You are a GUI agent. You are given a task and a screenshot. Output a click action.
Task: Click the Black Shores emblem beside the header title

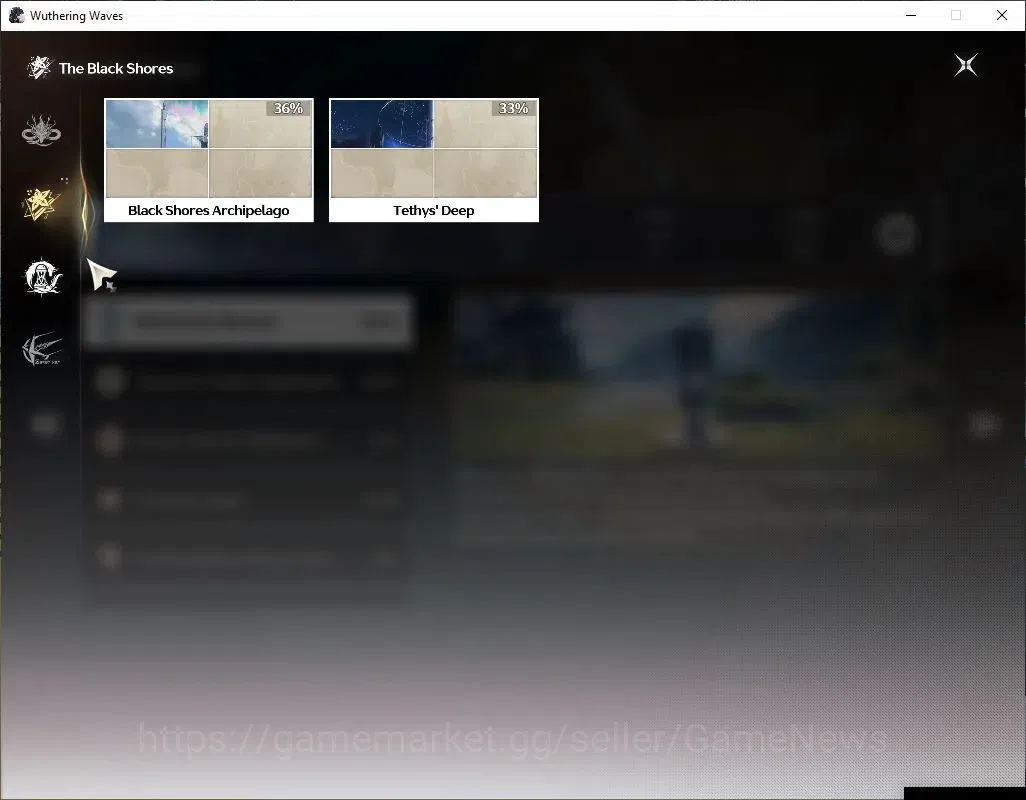tap(39, 67)
